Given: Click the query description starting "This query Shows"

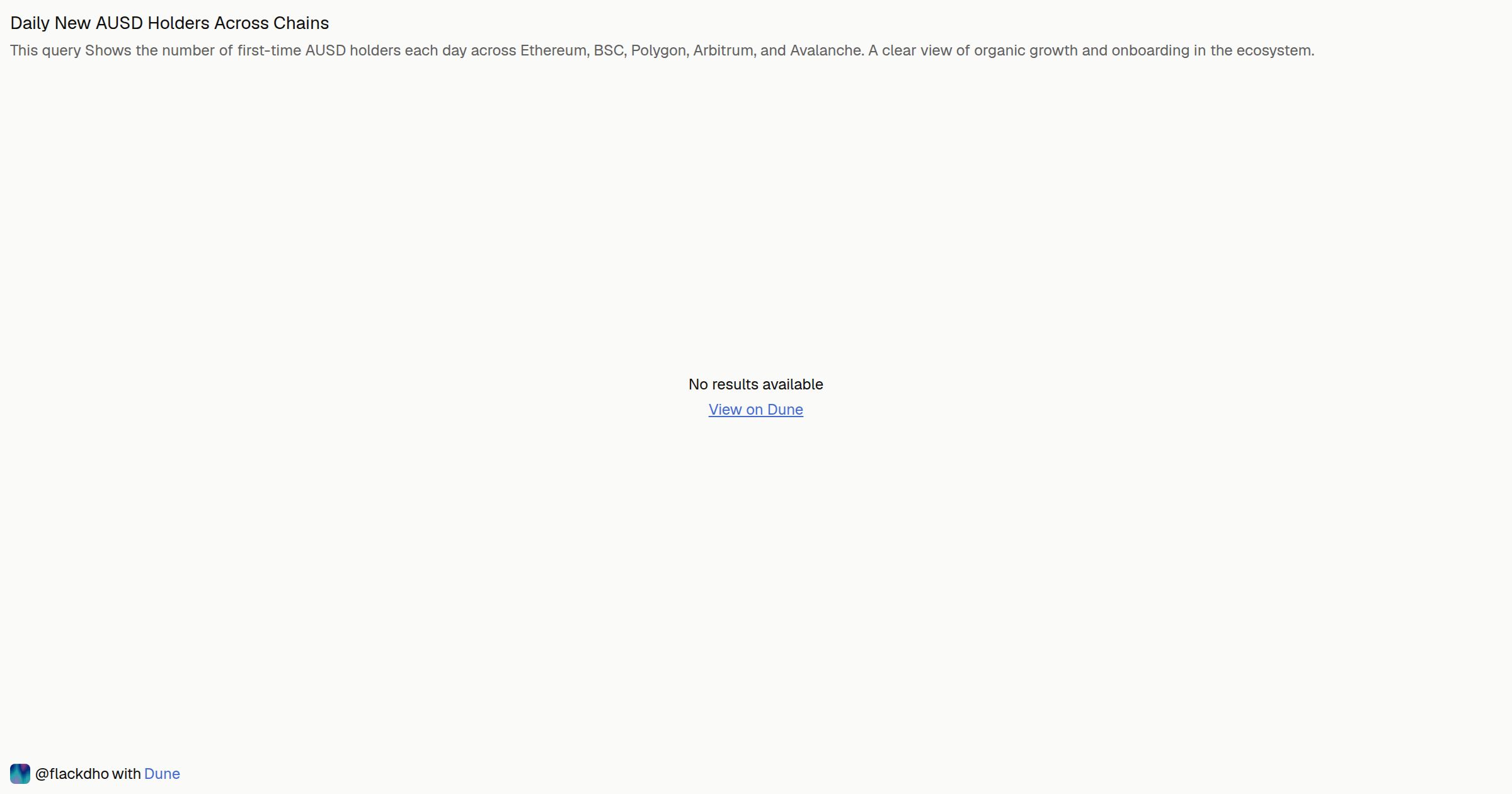Looking at the screenshot, I should 662,50.
